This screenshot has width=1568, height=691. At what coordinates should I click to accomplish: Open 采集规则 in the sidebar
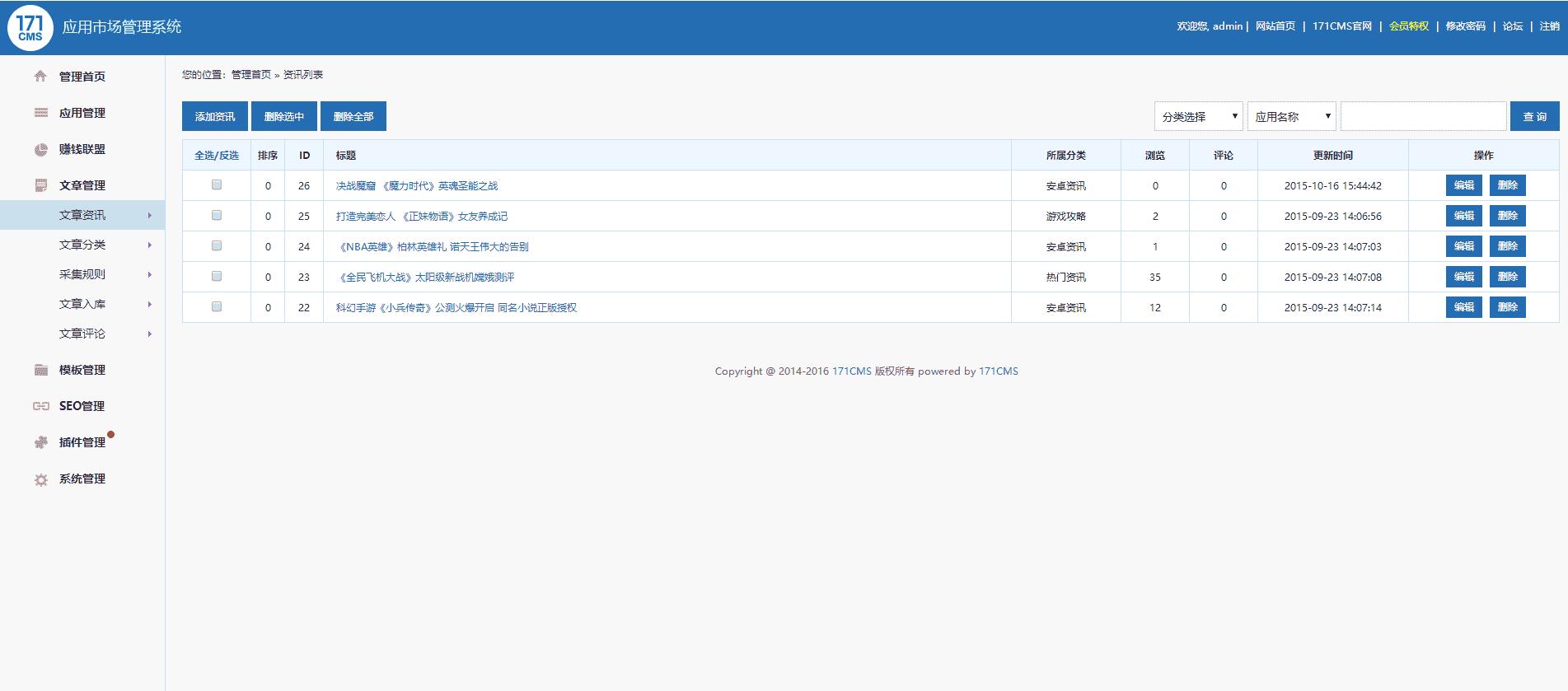click(82, 274)
